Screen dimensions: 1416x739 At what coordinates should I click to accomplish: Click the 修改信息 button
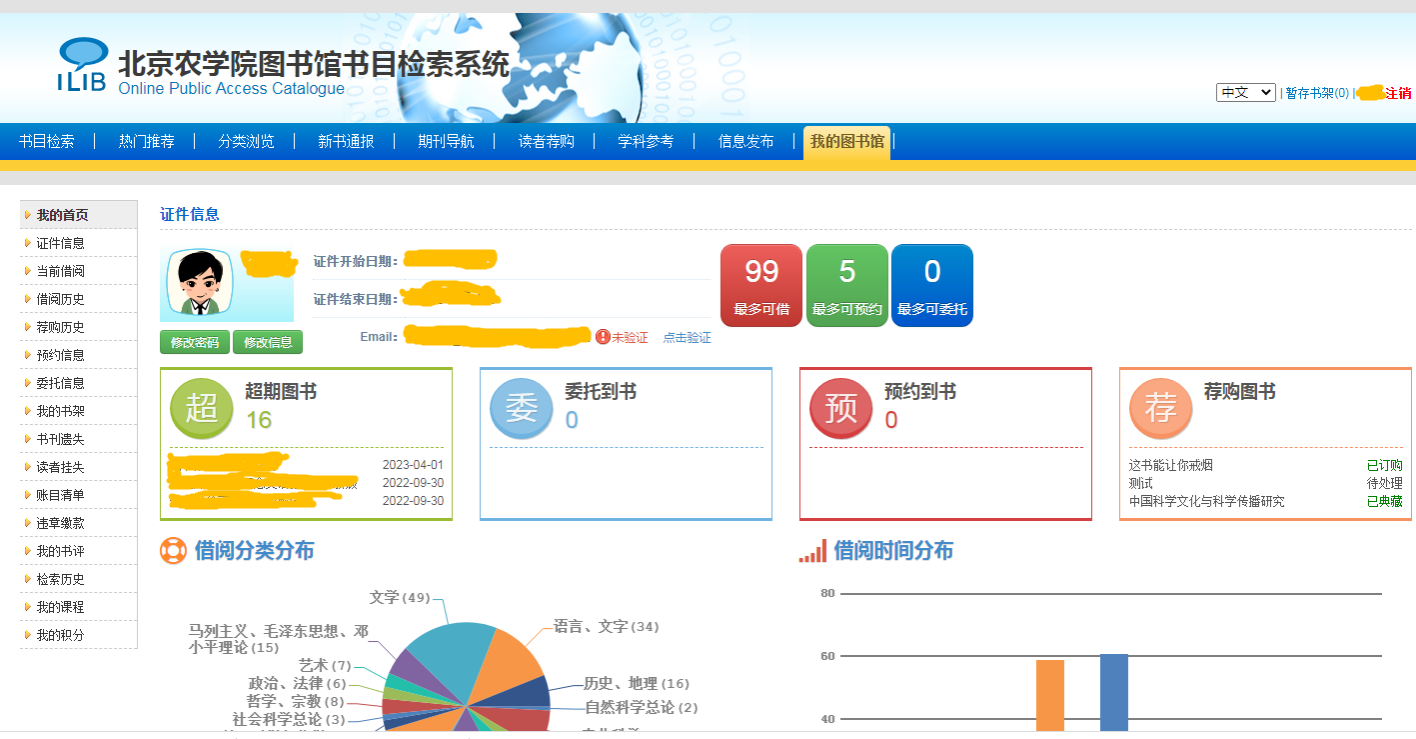tap(268, 342)
